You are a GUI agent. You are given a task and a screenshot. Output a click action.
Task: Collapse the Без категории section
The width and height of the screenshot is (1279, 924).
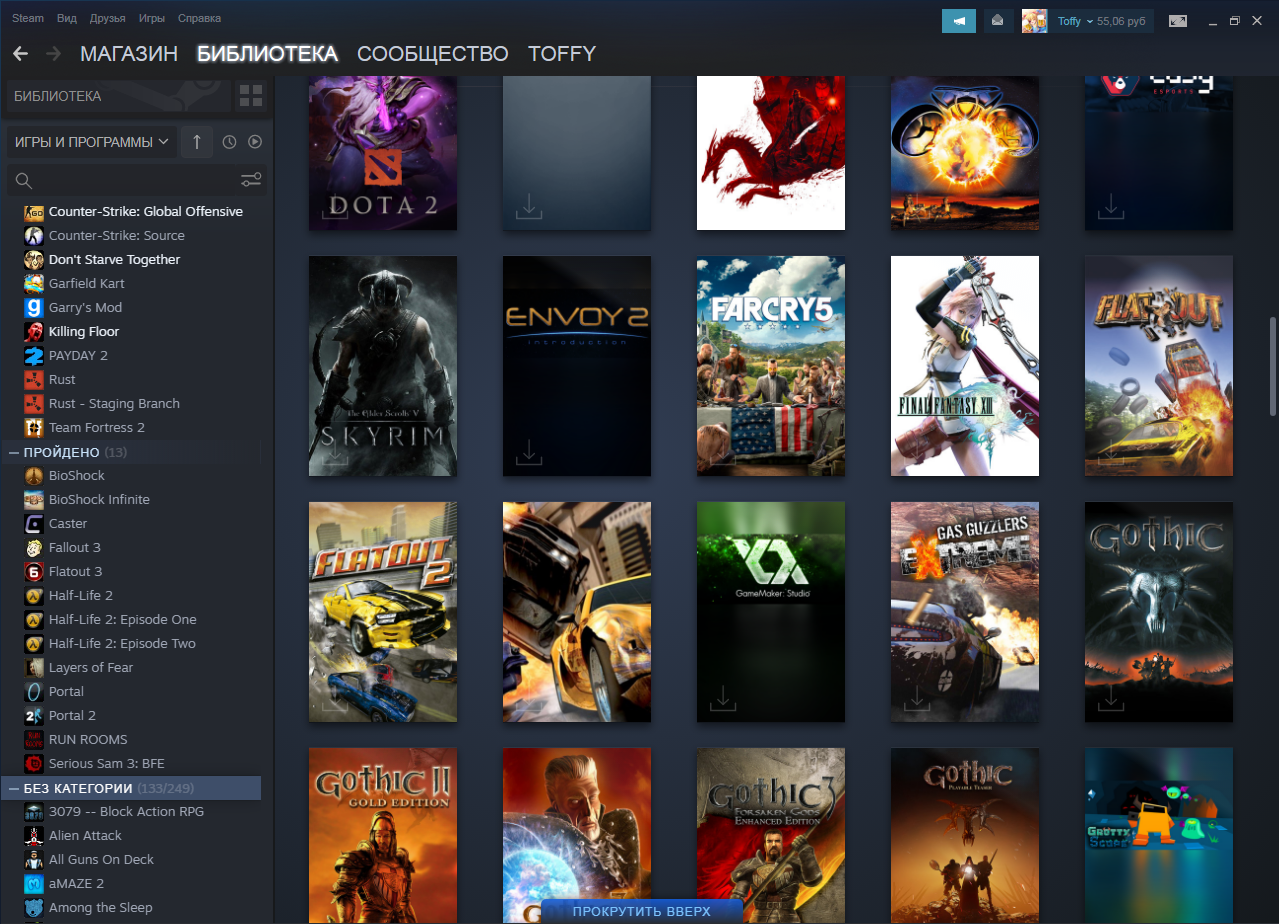coord(15,788)
